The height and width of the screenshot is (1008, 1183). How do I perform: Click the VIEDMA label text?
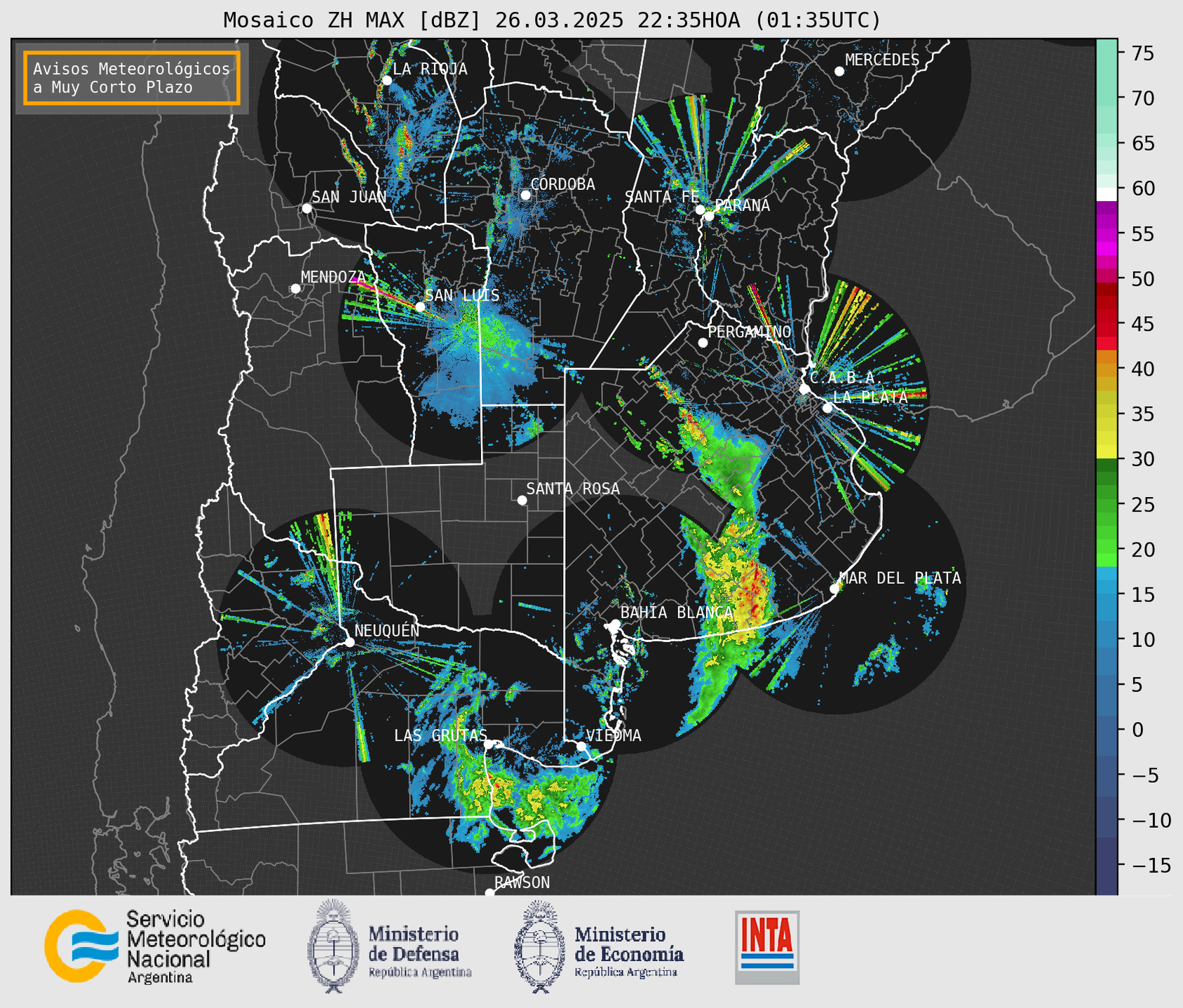(x=614, y=735)
